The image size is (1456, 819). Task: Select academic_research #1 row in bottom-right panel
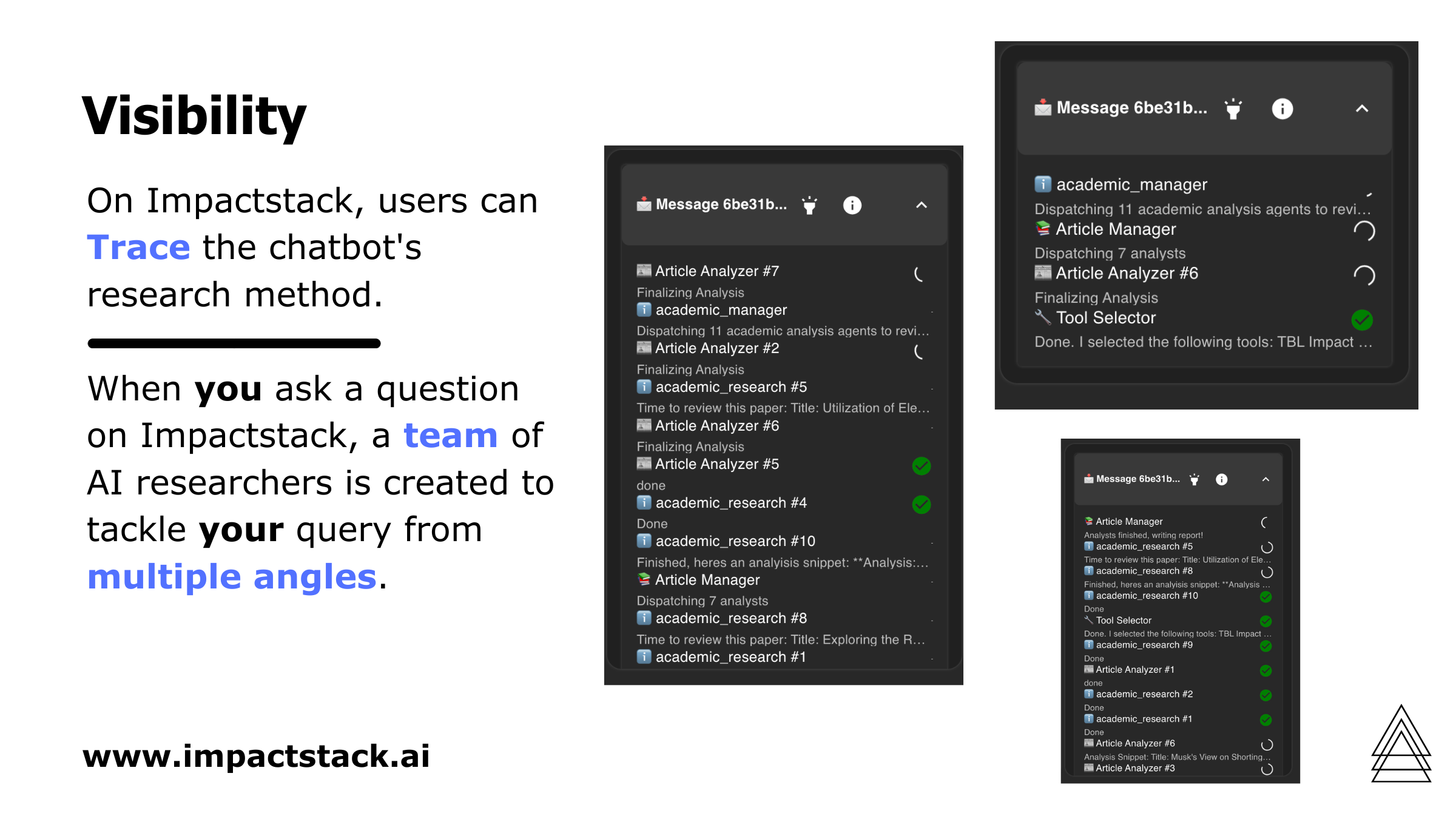[1178, 724]
